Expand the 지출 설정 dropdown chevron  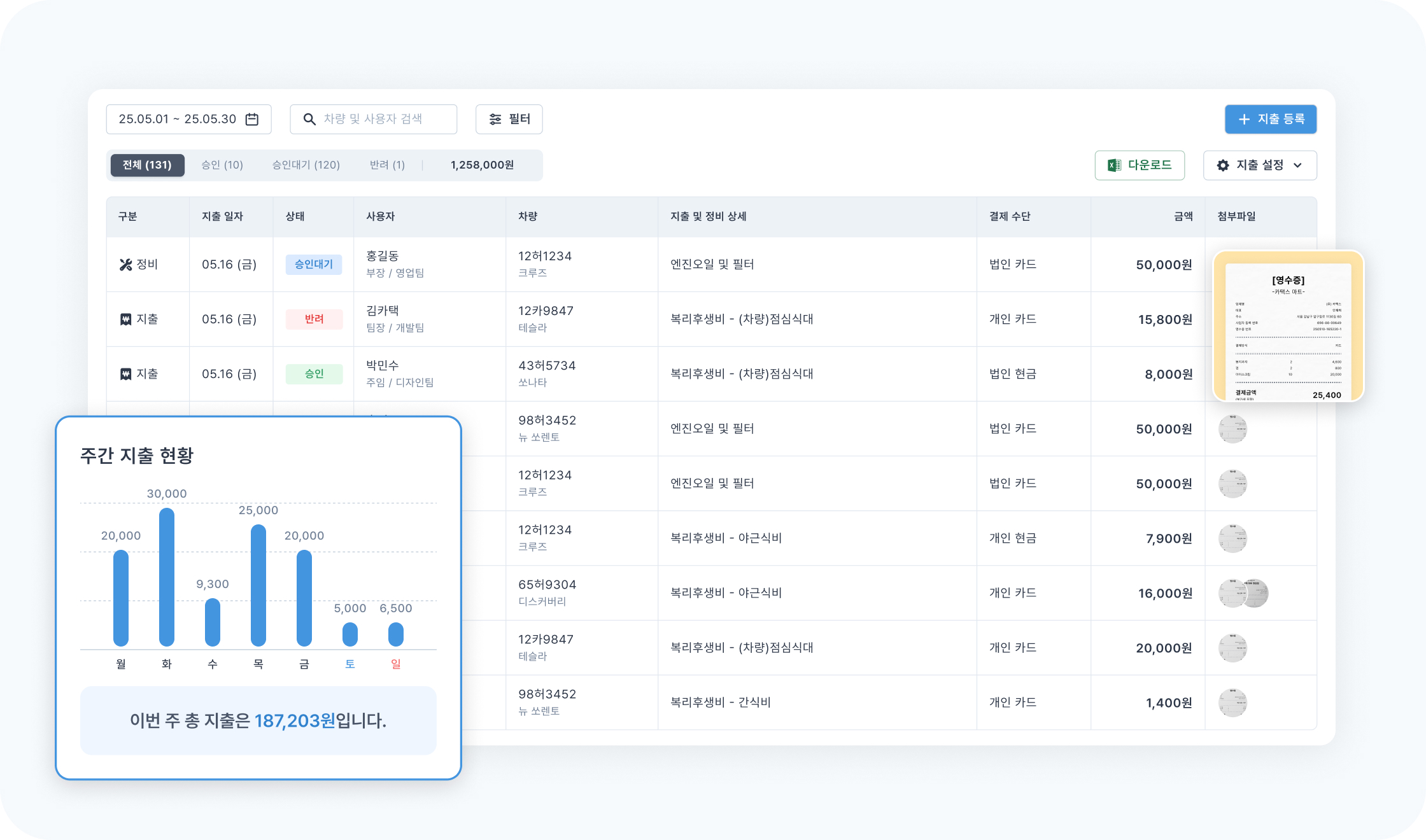pos(1298,165)
